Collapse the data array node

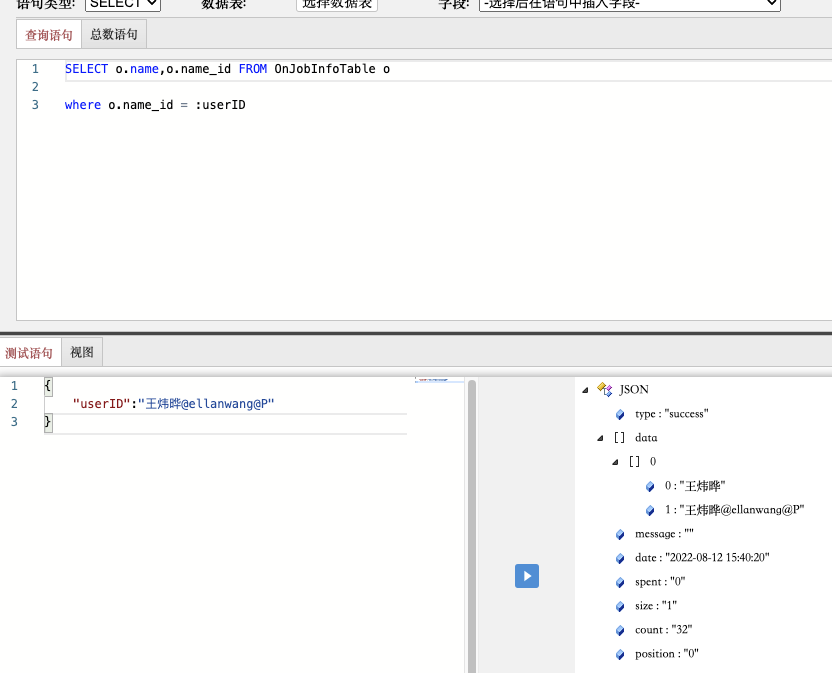click(601, 438)
